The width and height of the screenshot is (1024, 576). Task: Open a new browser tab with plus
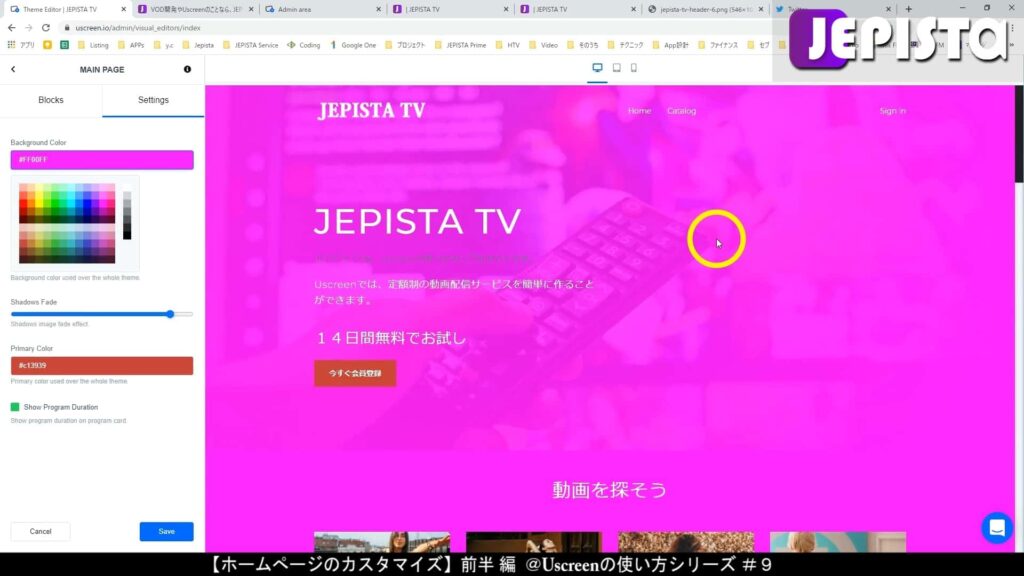point(908,9)
